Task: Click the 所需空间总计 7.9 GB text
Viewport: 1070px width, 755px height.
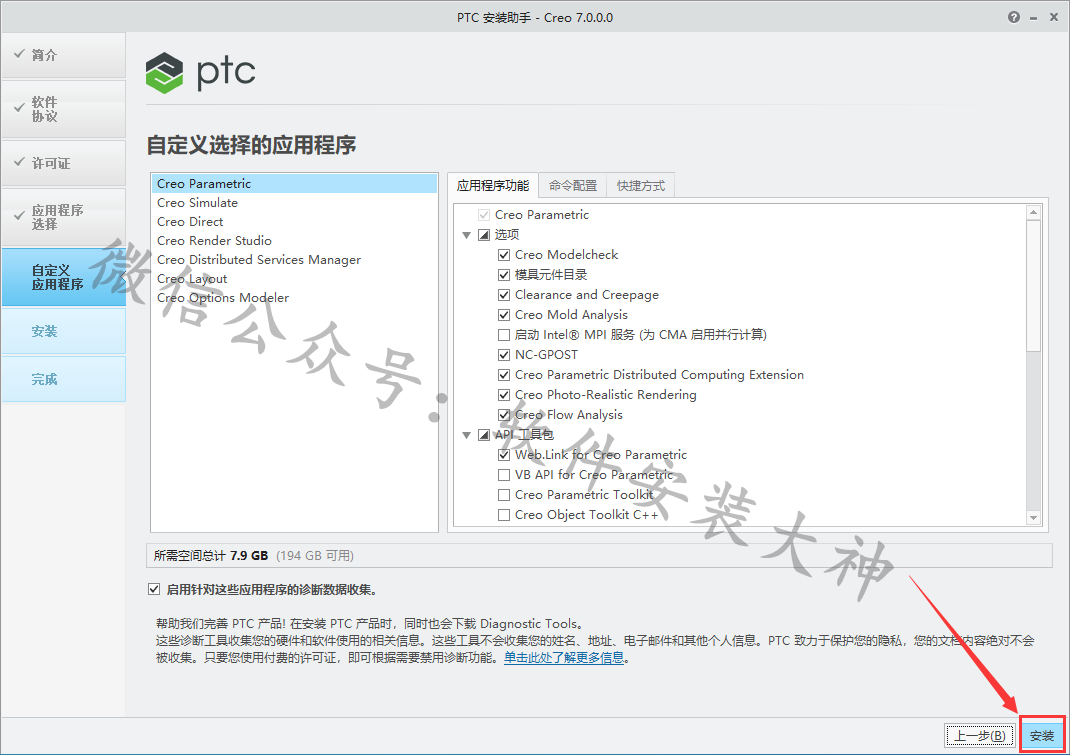Action: [x=211, y=556]
